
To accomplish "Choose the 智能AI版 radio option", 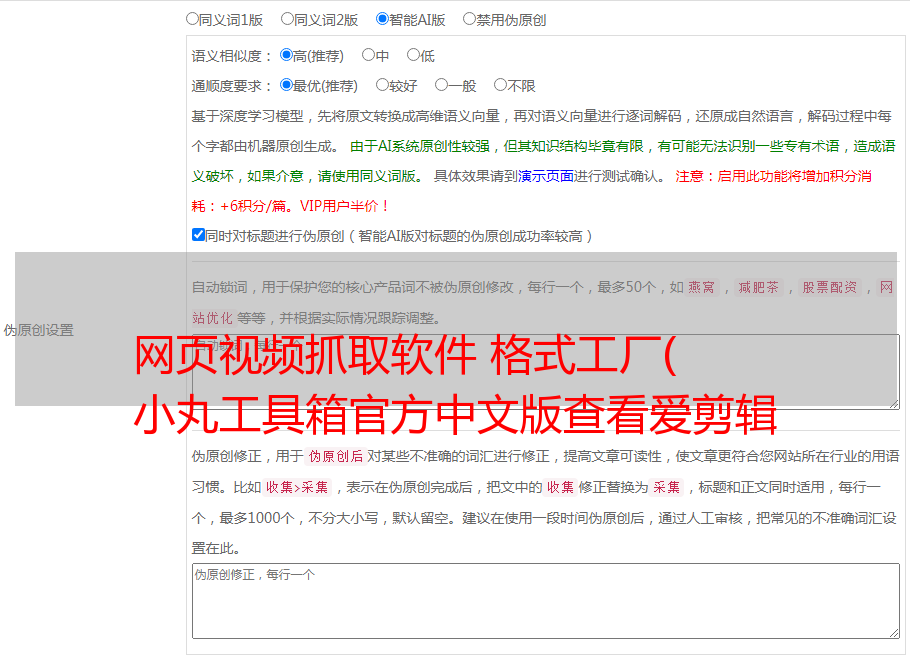I will pyautogui.click(x=382, y=18).
